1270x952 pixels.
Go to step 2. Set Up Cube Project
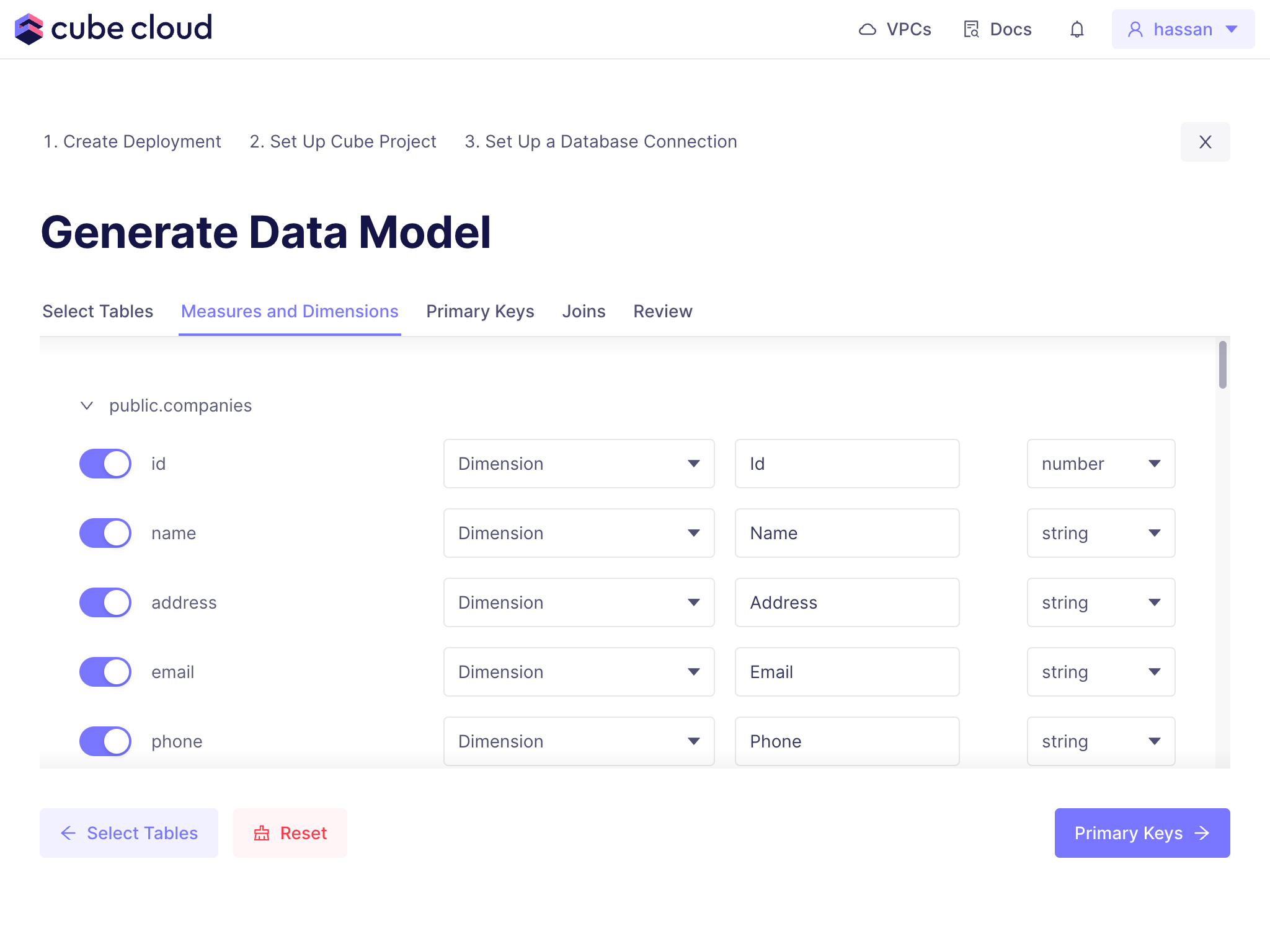(x=343, y=141)
